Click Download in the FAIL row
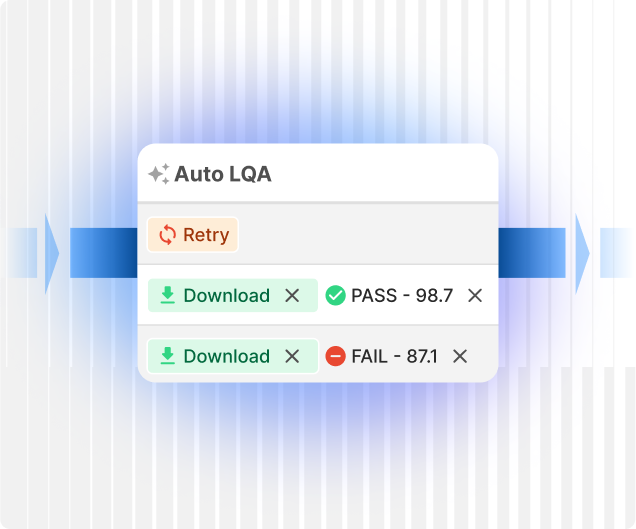The height and width of the screenshot is (529, 636). (226, 356)
